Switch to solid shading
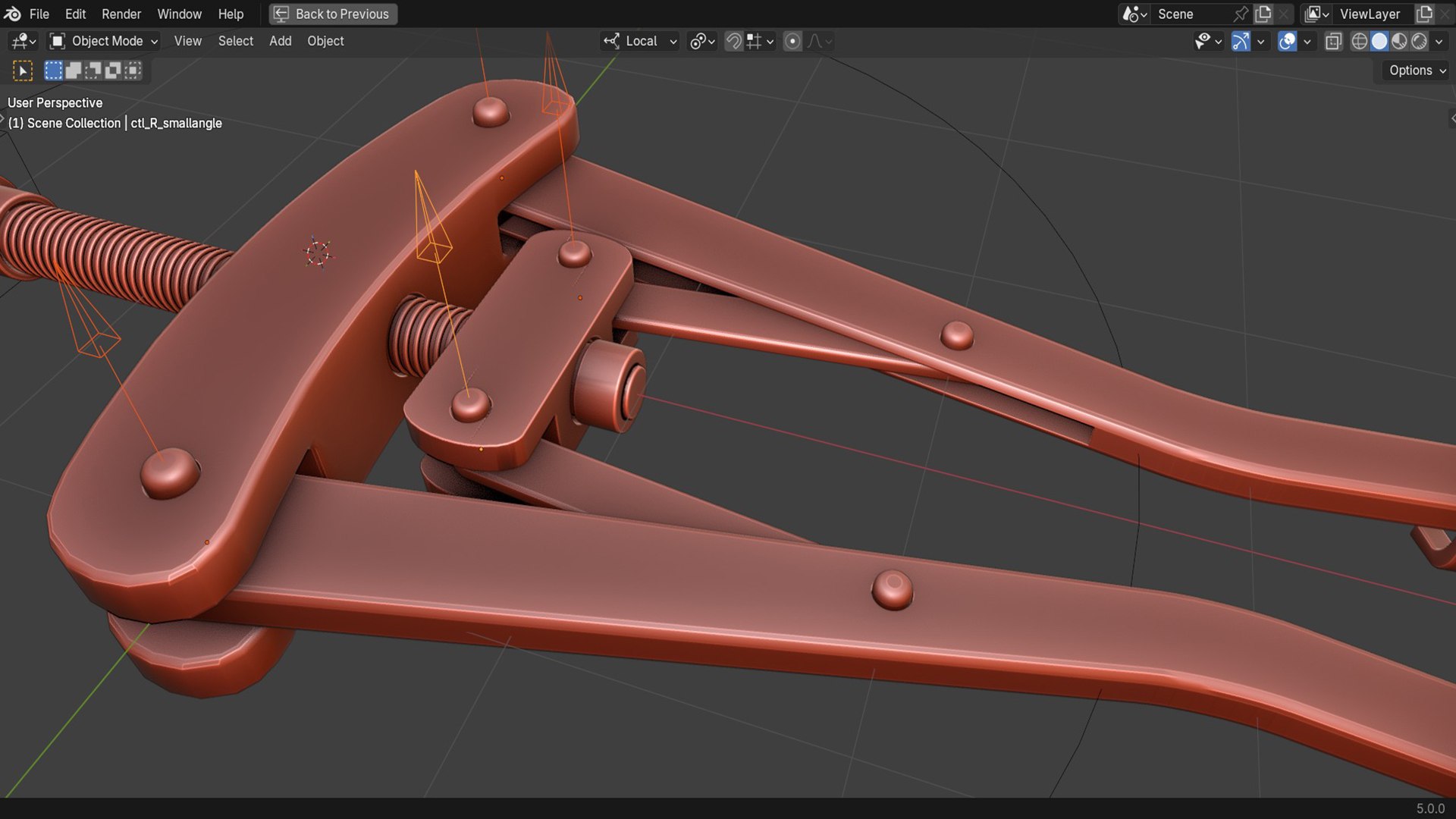The height and width of the screenshot is (819, 1456). tap(1379, 41)
